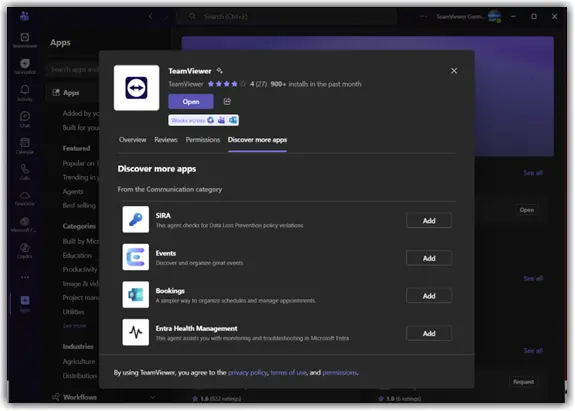Viewport: 575px width, 411px height.
Task: Click the Workflows icon in Apps panel
Action: [x=56, y=397]
